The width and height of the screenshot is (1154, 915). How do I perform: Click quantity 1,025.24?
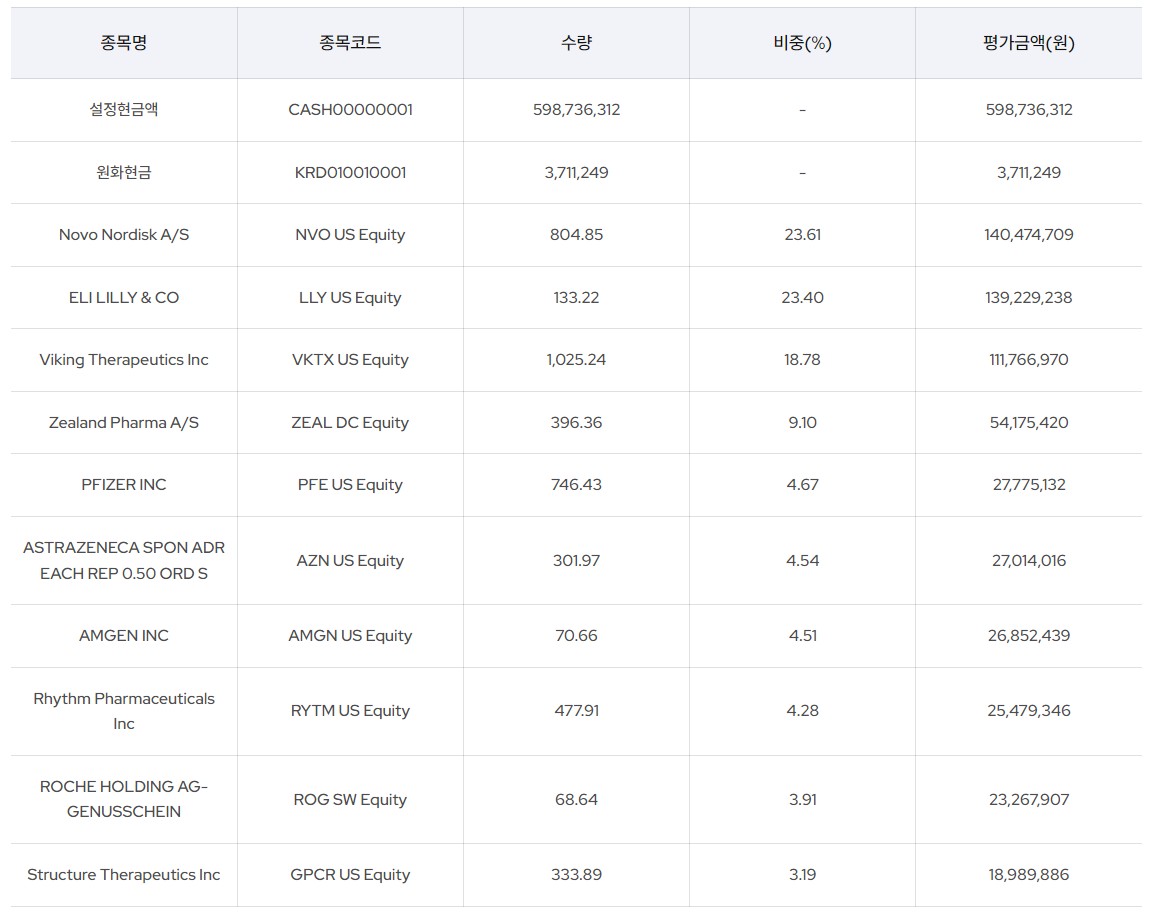[x=576, y=360]
